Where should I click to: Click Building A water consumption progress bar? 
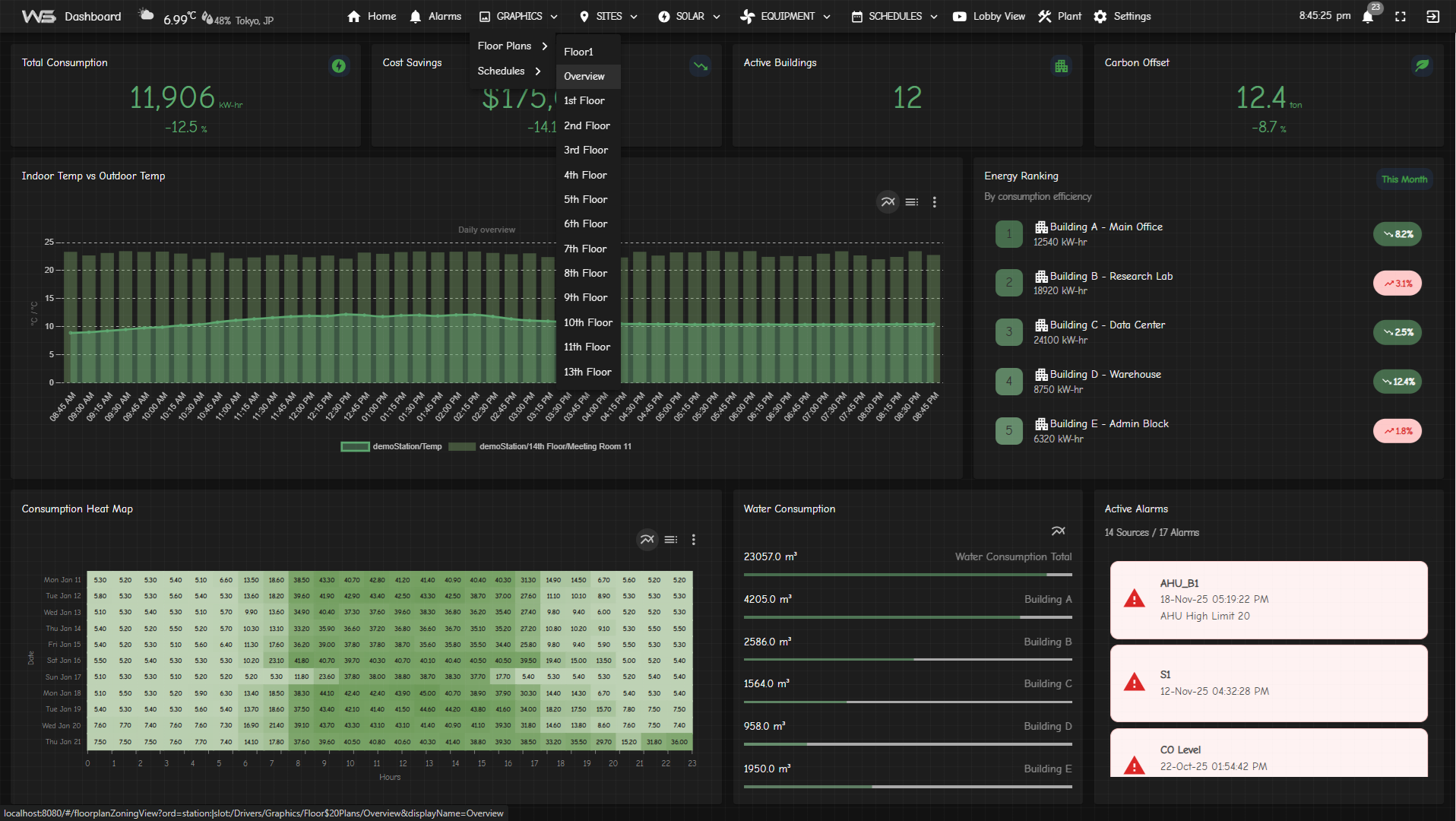pyautogui.click(x=907, y=617)
